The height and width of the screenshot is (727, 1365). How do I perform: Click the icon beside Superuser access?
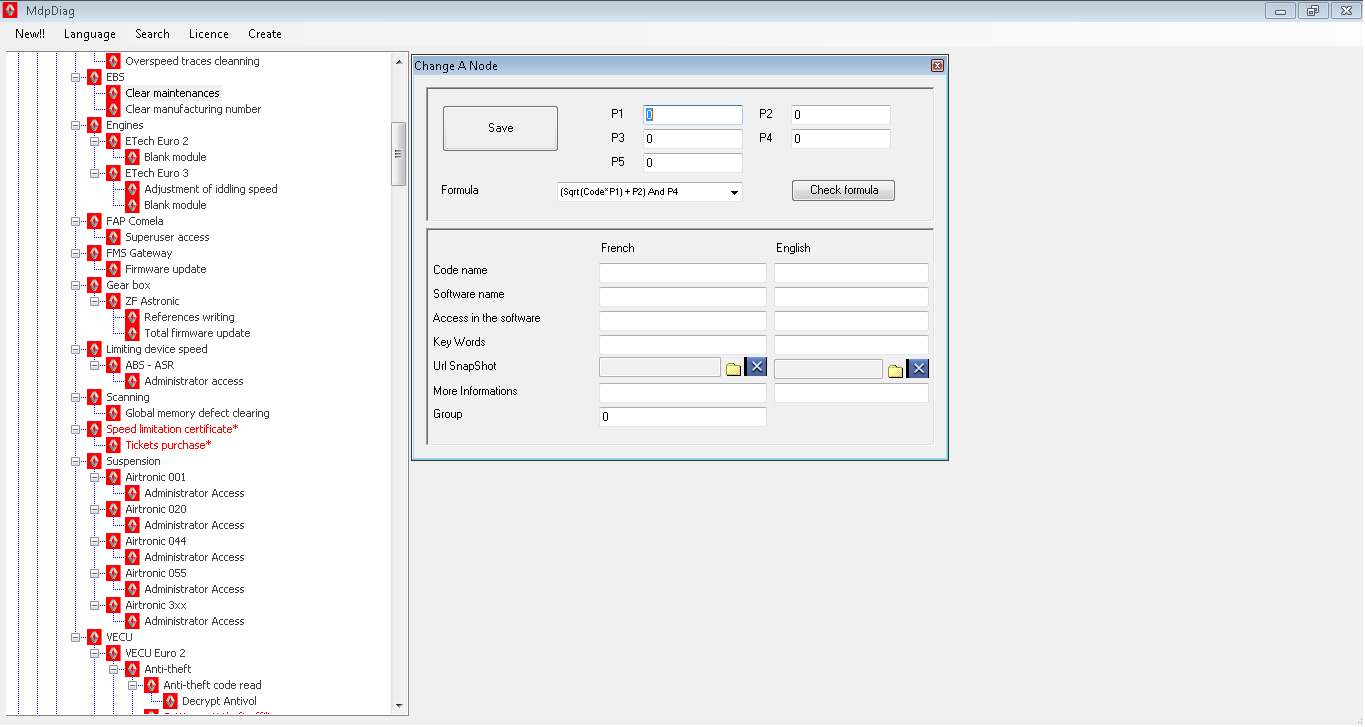pyautogui.click(x=113, y=237)
